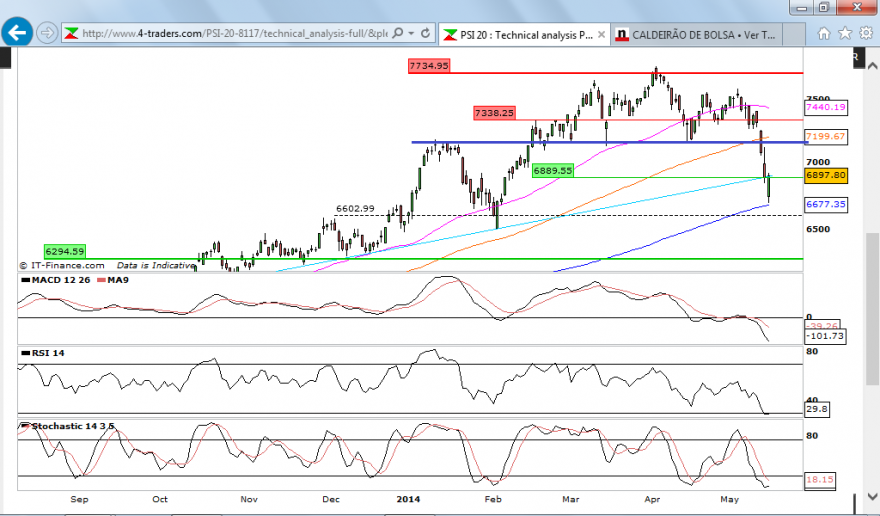This screenshot has height=516, width=880.
Task: Click the IT-Finance.com copyright text
Action: point(63,265)
